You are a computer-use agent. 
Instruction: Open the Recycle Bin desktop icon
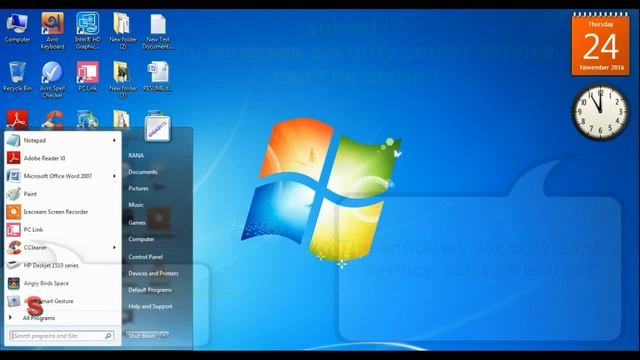click(17, 76)
